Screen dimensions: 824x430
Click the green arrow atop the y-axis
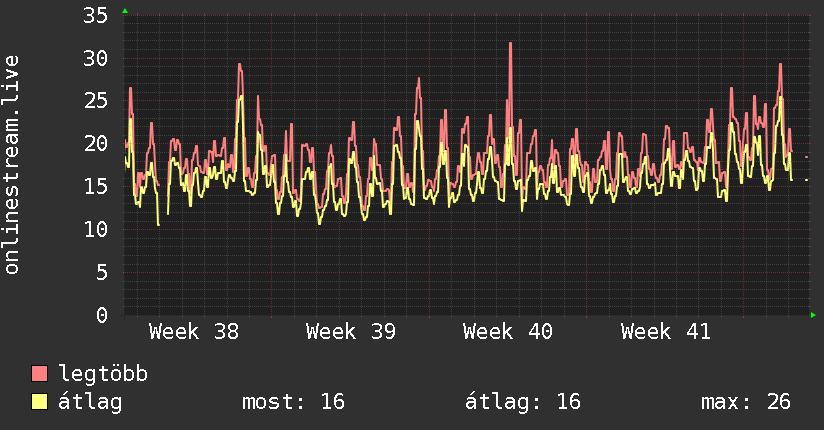(125, 11)
